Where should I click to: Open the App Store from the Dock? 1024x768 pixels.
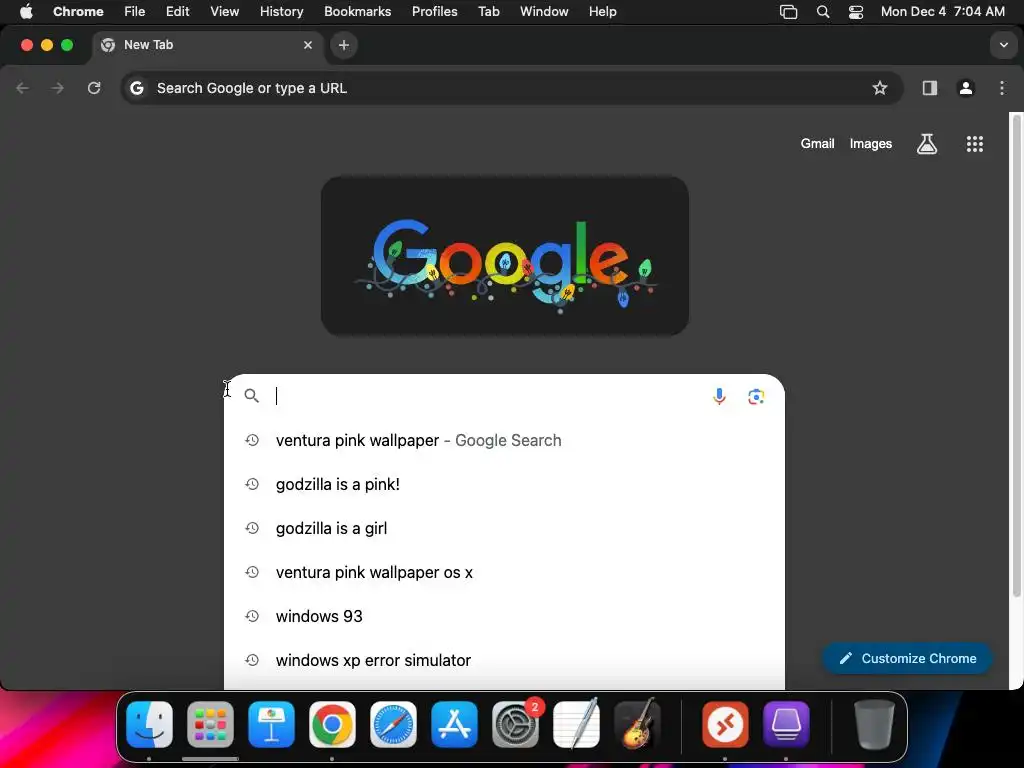point(455,725)
